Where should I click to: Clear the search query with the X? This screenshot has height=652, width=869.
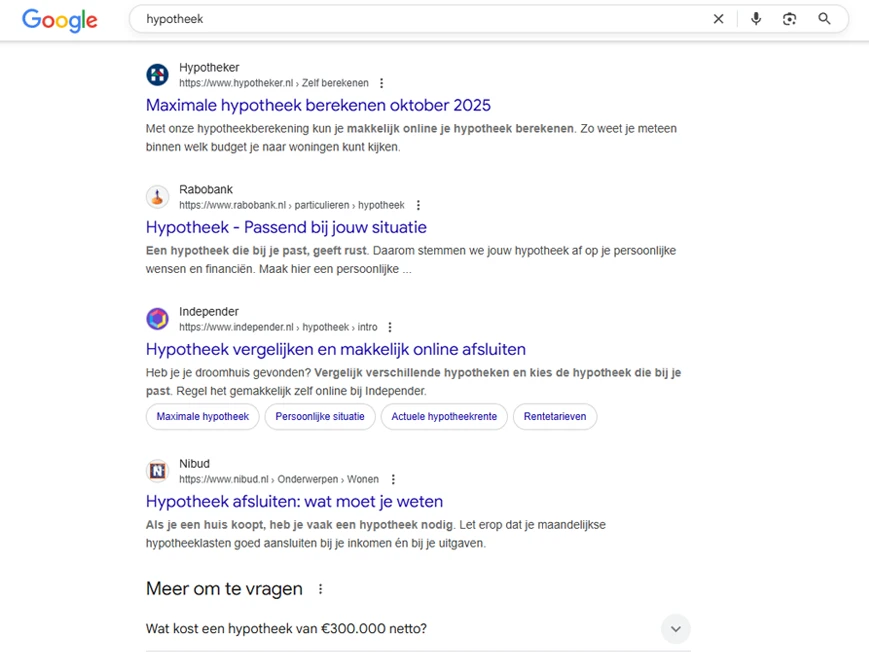pyautogui.click(x=718, y=18)
